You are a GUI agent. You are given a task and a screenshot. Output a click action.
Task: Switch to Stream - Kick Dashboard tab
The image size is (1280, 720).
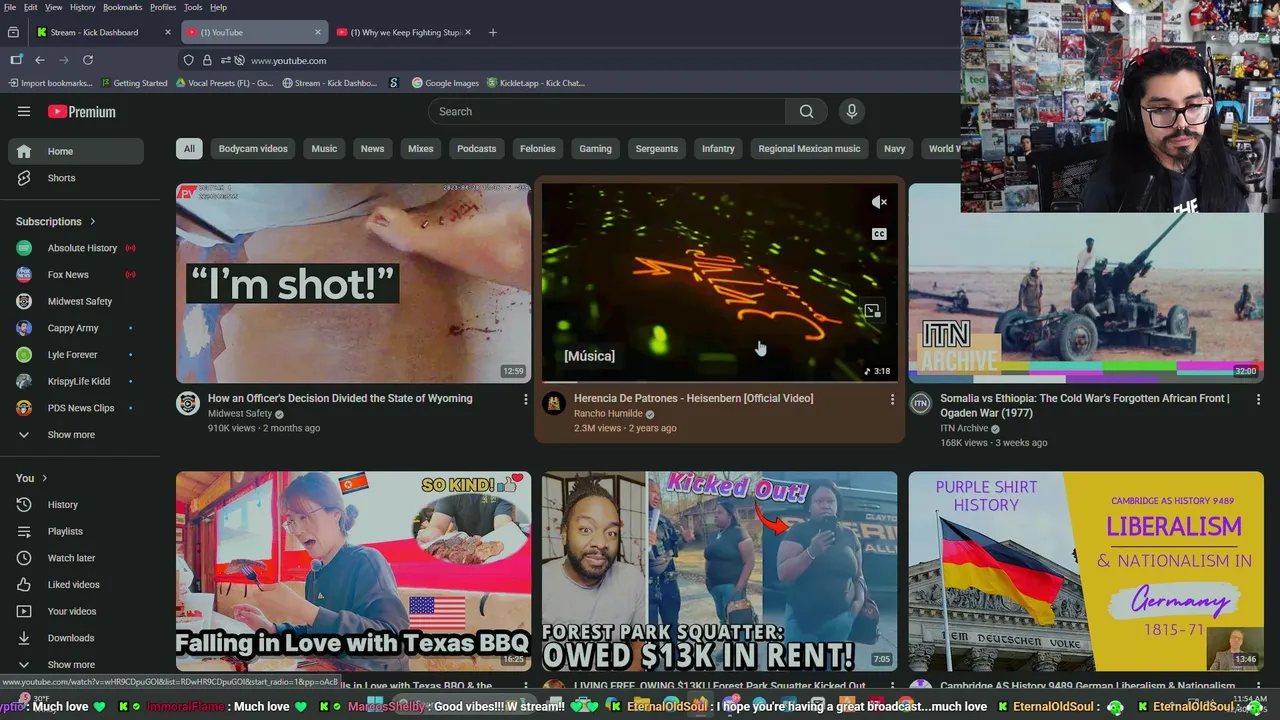point(102,32)
